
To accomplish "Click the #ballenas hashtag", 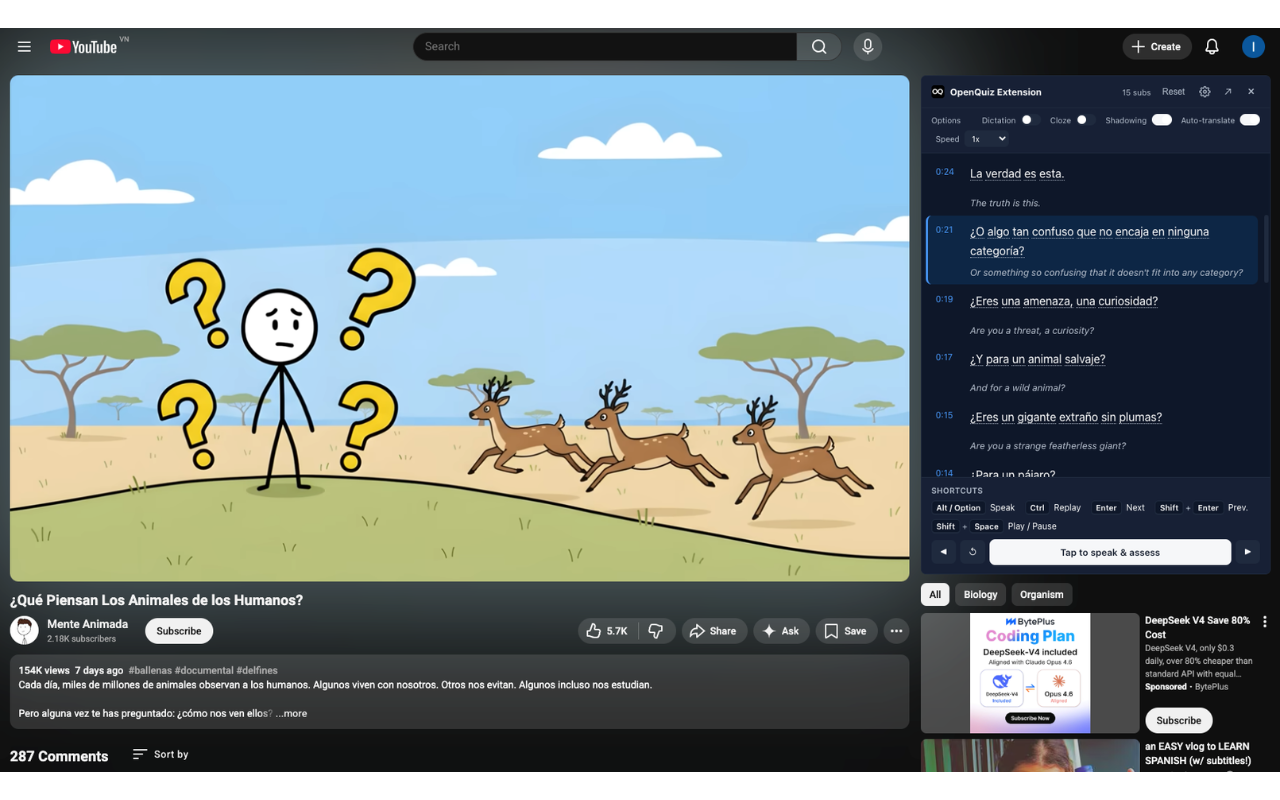I will pos(150,670).
